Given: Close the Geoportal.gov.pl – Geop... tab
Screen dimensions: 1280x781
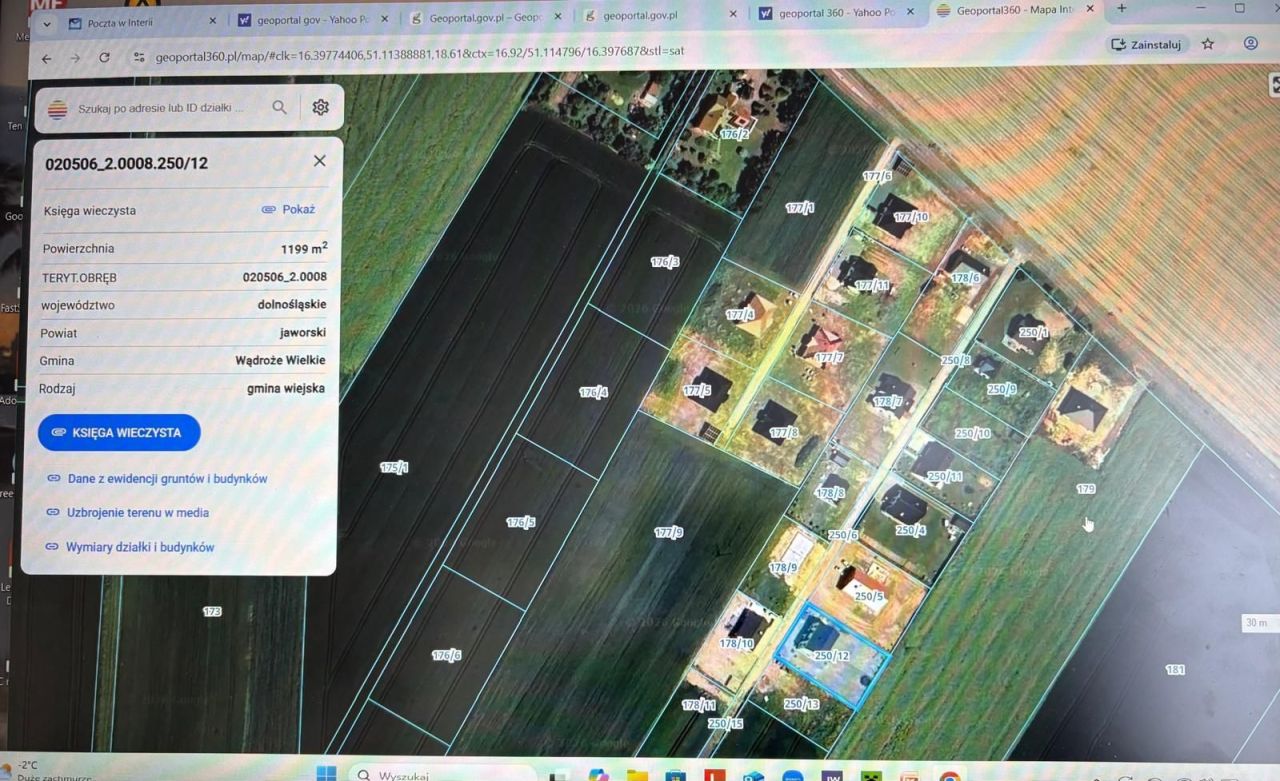Looking at the screenshot, I should tap(558, 17).
